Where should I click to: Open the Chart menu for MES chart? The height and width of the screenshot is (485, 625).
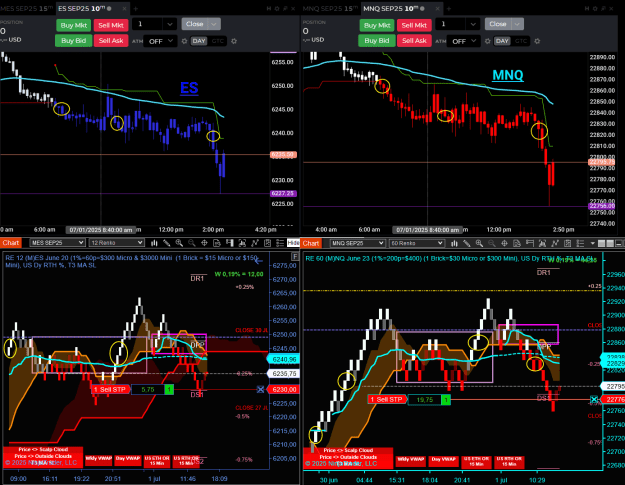tap(10, 243)
